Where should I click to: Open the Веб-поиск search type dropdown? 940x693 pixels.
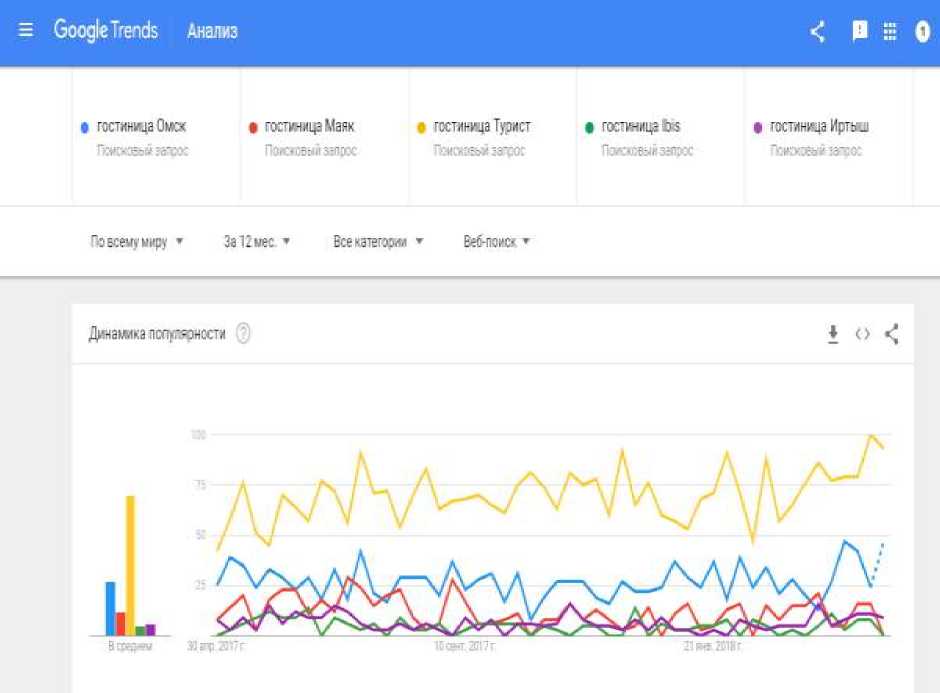tap(496, 242)
